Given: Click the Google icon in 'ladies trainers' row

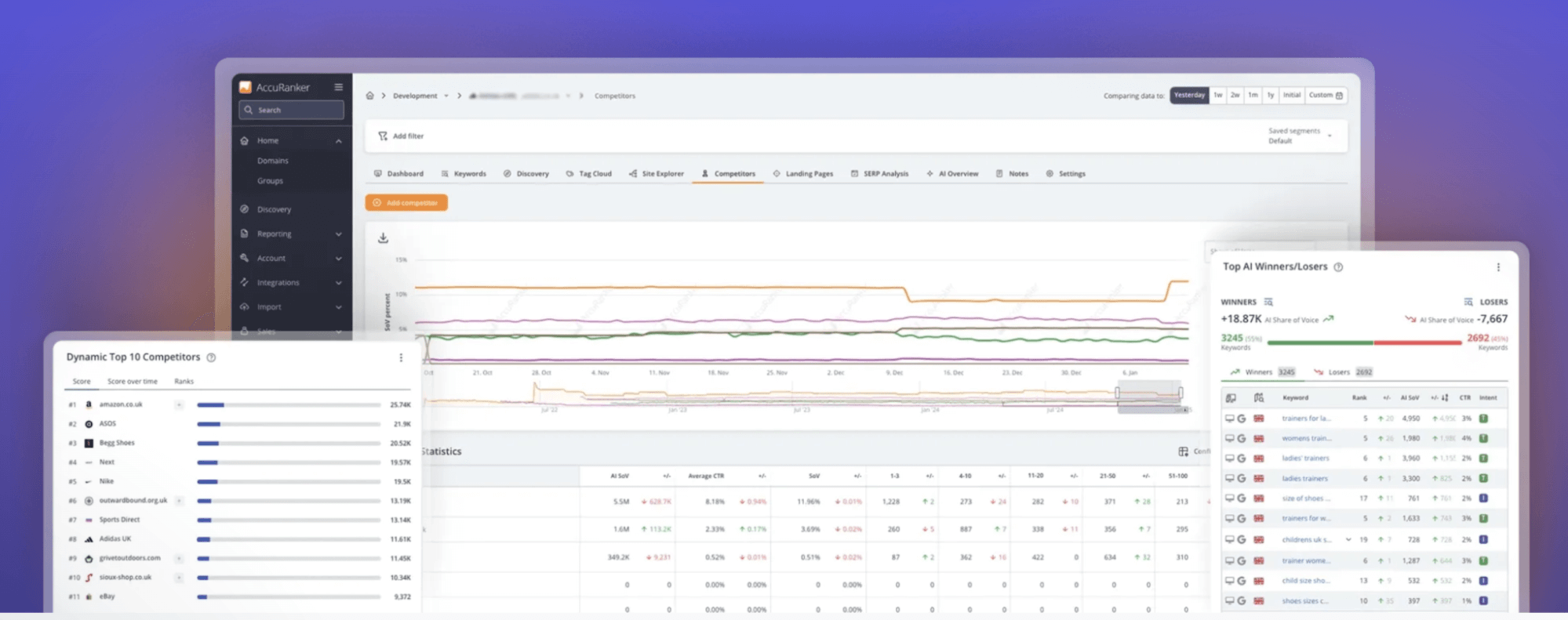Looking at the screenshot, I should pyautogui.click(x=1242, y=479).
